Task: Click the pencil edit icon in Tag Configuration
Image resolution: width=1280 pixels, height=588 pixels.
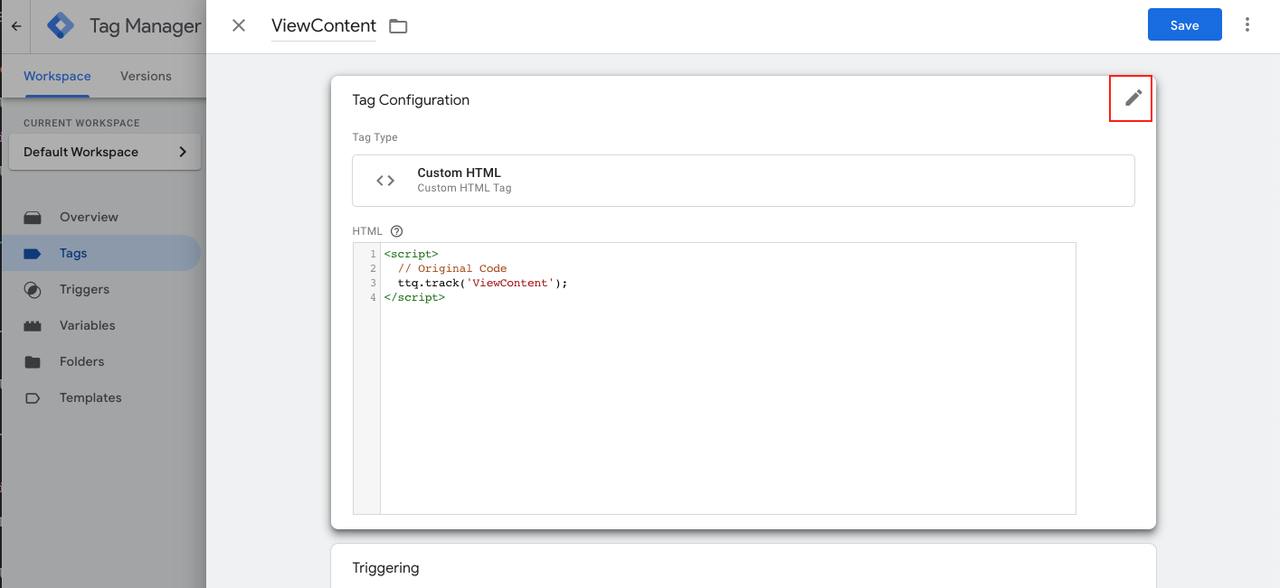Action: tap(1132, 98)
